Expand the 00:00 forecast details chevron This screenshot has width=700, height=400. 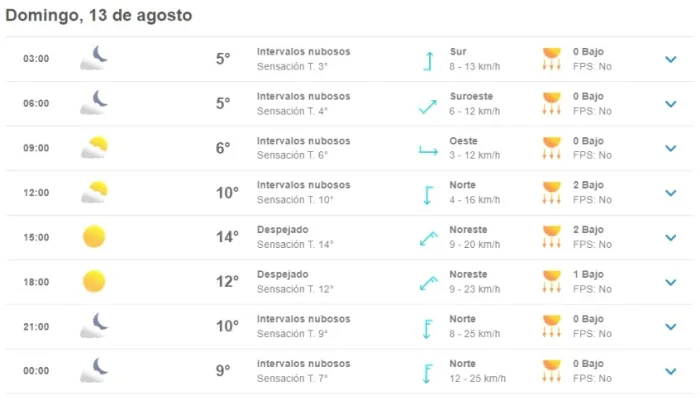(x=671, y=371)
